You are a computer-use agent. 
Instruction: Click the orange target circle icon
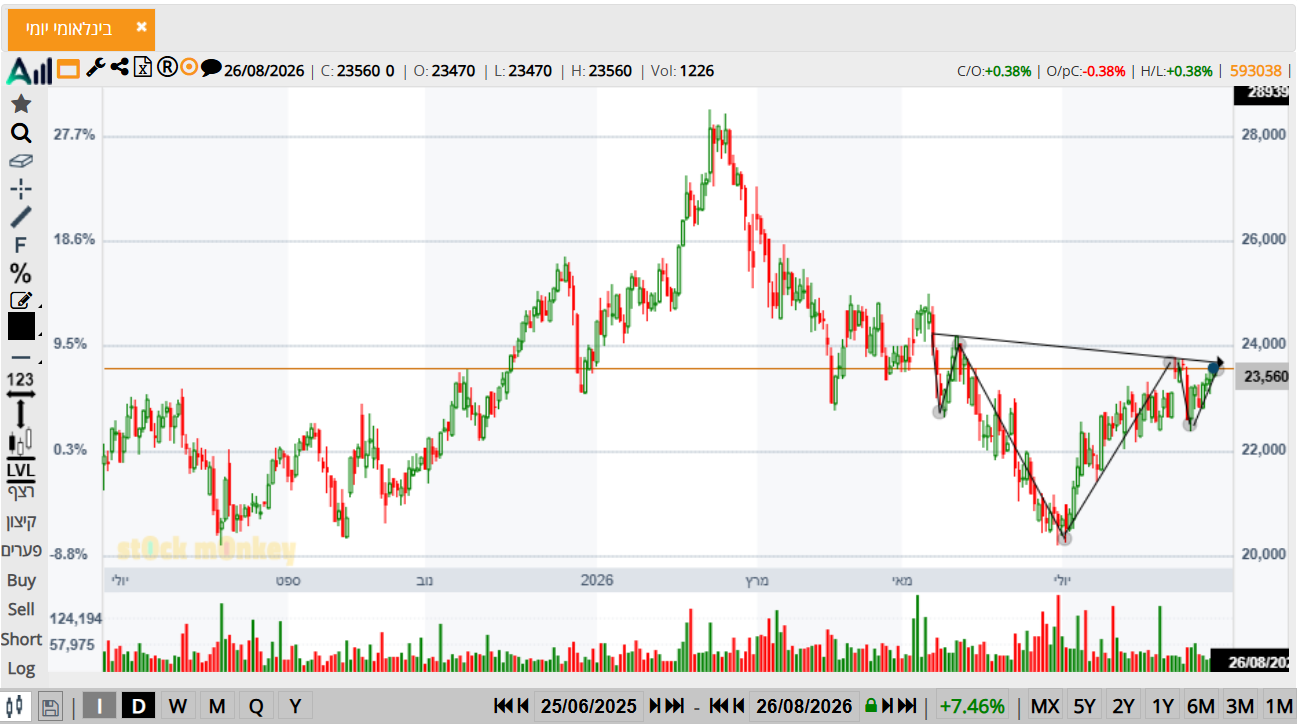tap(189, 68)
